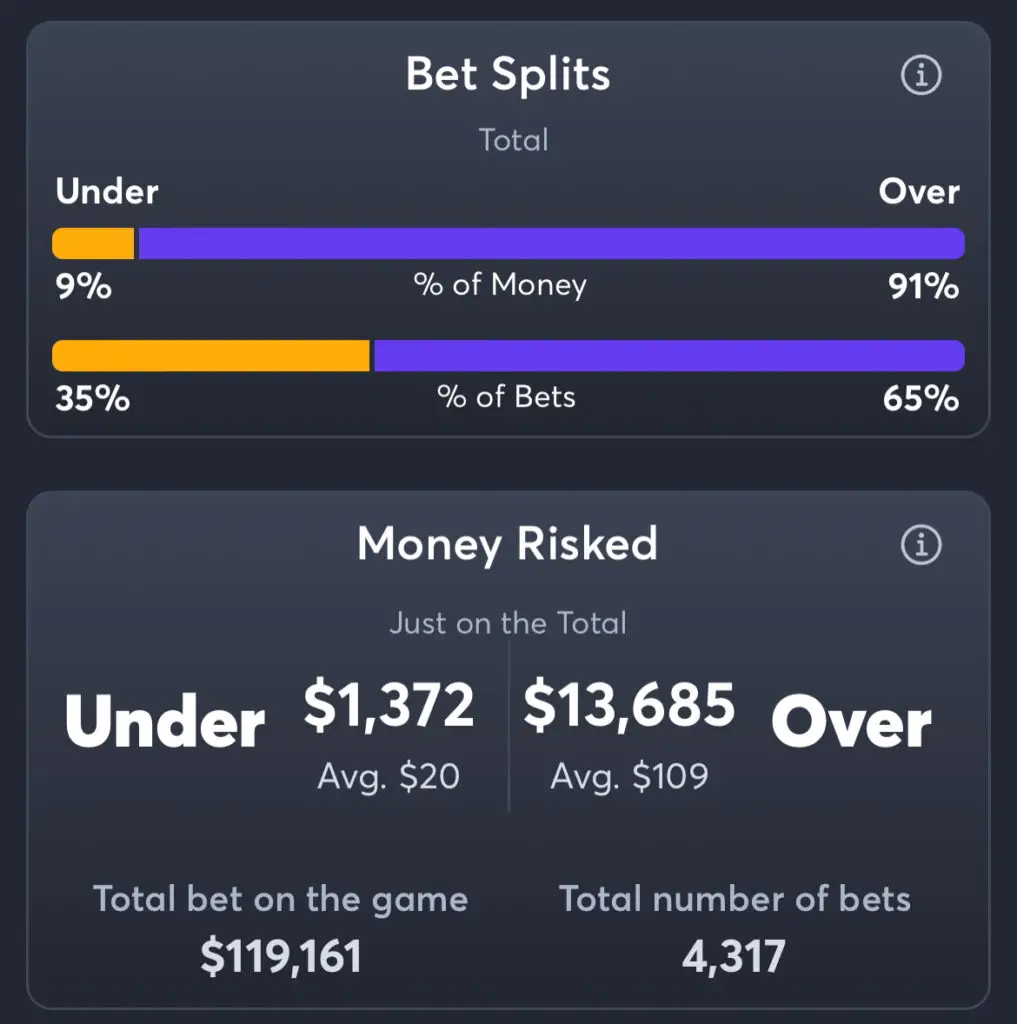Select the $1,372 Under amount
The height and width of the screenshot is (1024, 1017).
pos(389,705)
